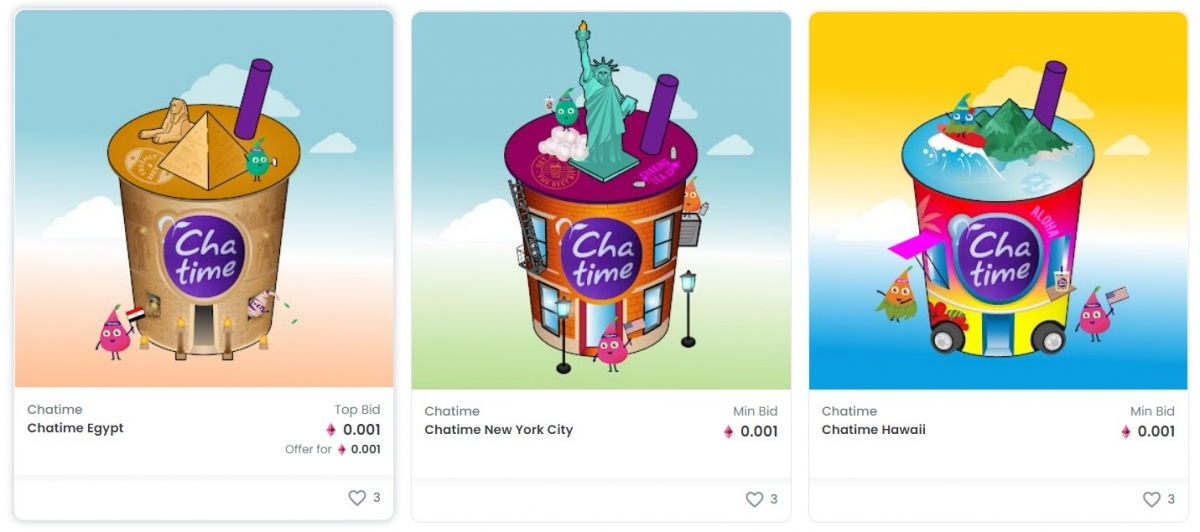Open the Chatime New York City title
This screenshot has width=1200, height=532.
click(x=498, y=430)
